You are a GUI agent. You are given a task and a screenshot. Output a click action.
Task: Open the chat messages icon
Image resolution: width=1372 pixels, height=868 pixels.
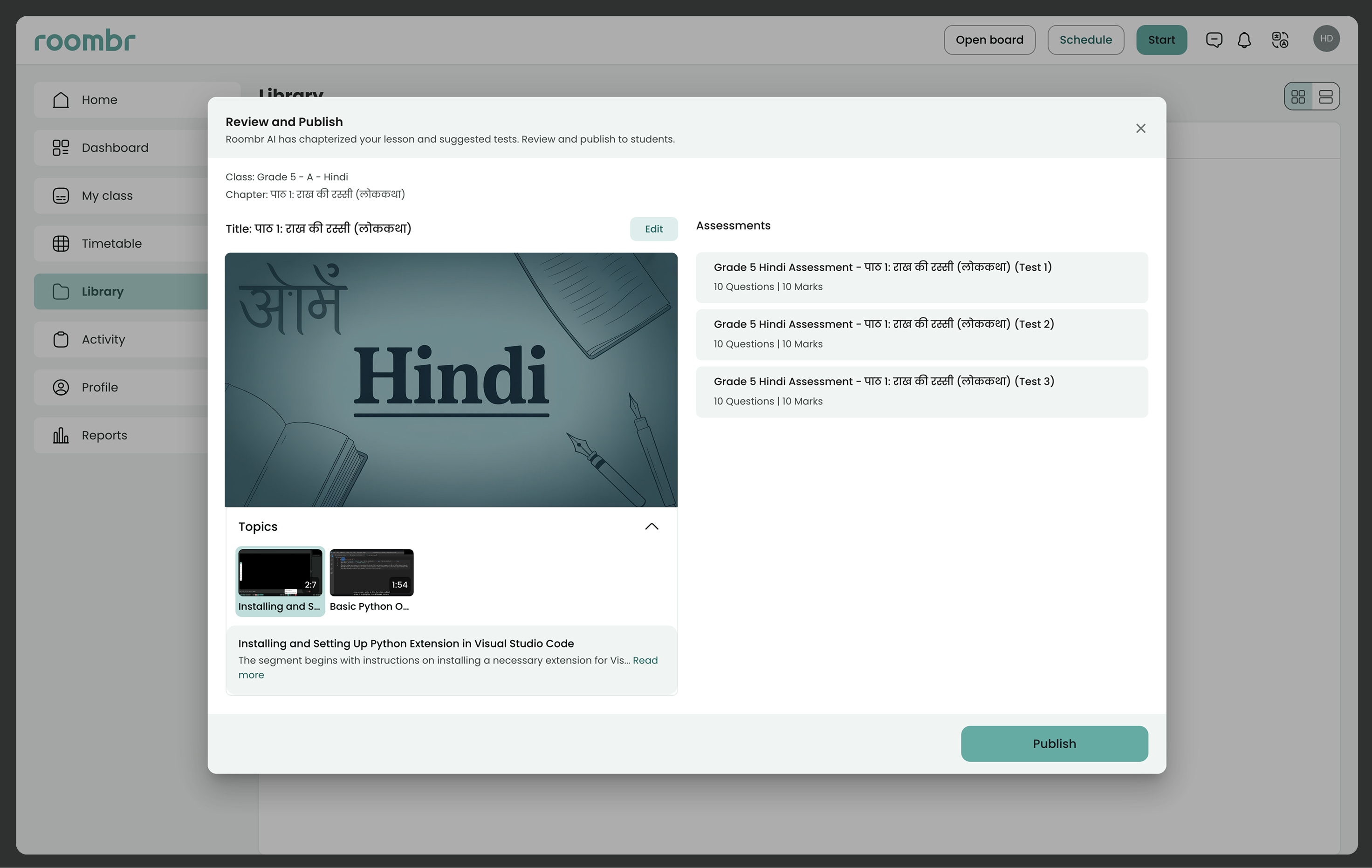tap(1214, 40)
